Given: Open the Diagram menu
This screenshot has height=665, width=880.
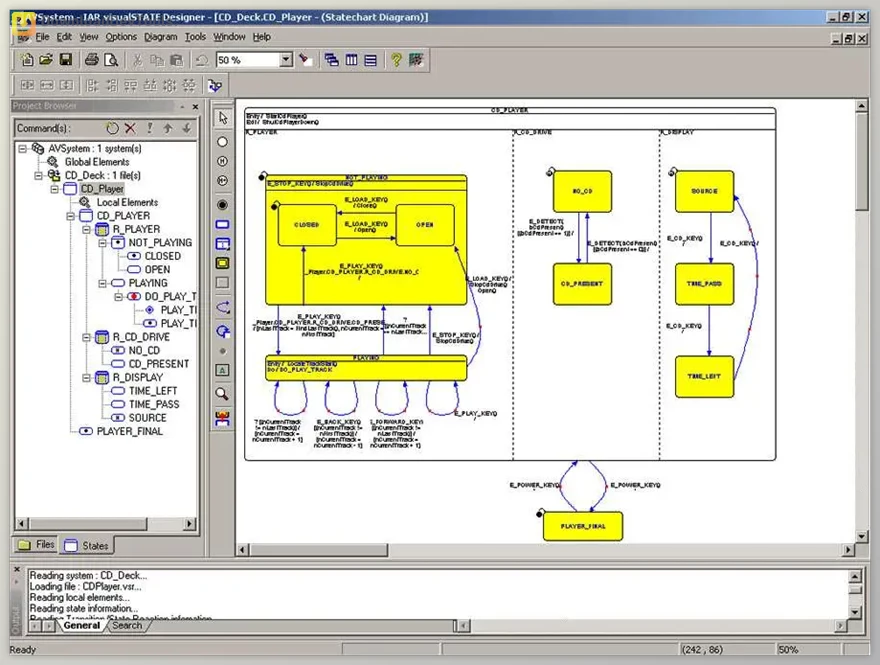Looking at the screenshot, I should [x=160, y=37].
